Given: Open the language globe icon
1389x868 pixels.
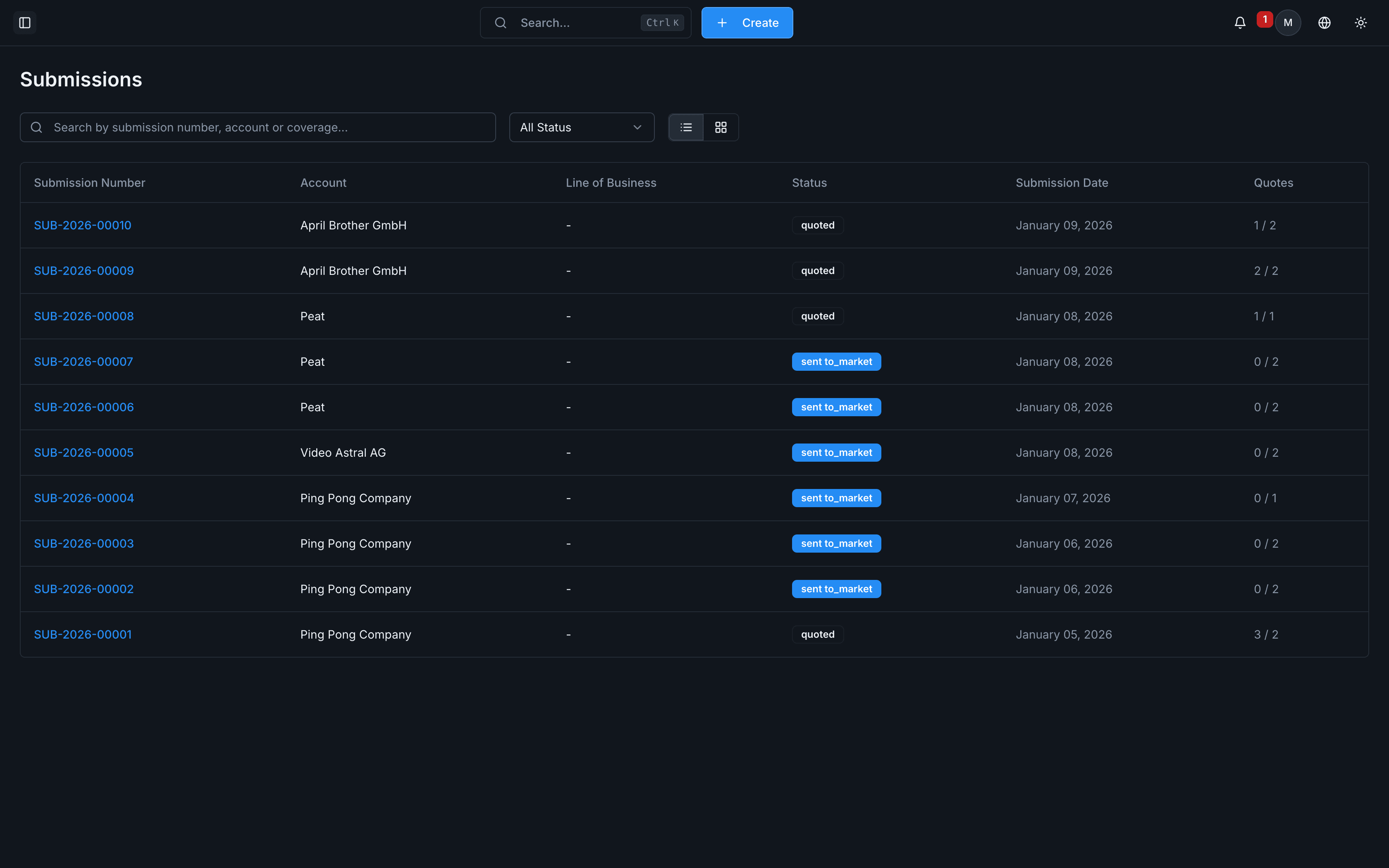Looking at the screenshot, I should pyautogui.click(x=1324, y=23).
